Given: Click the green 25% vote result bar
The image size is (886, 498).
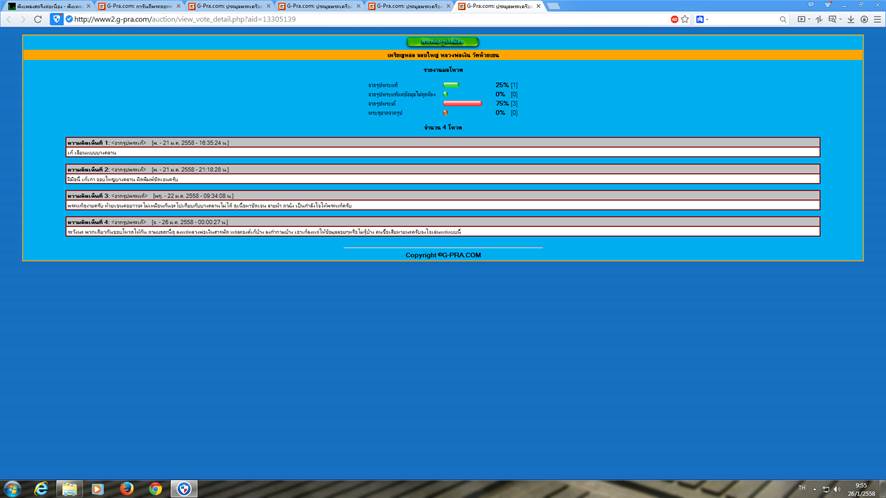Looking at the screenshot, I should coord(450,85).
